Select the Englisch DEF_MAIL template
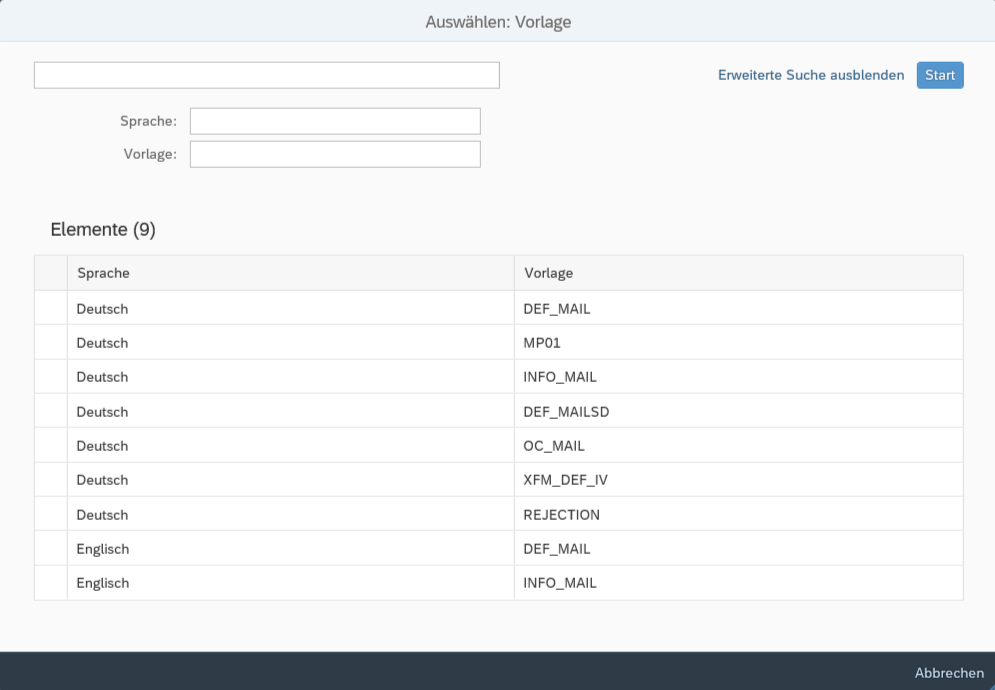995x690 pixels. 556,549
